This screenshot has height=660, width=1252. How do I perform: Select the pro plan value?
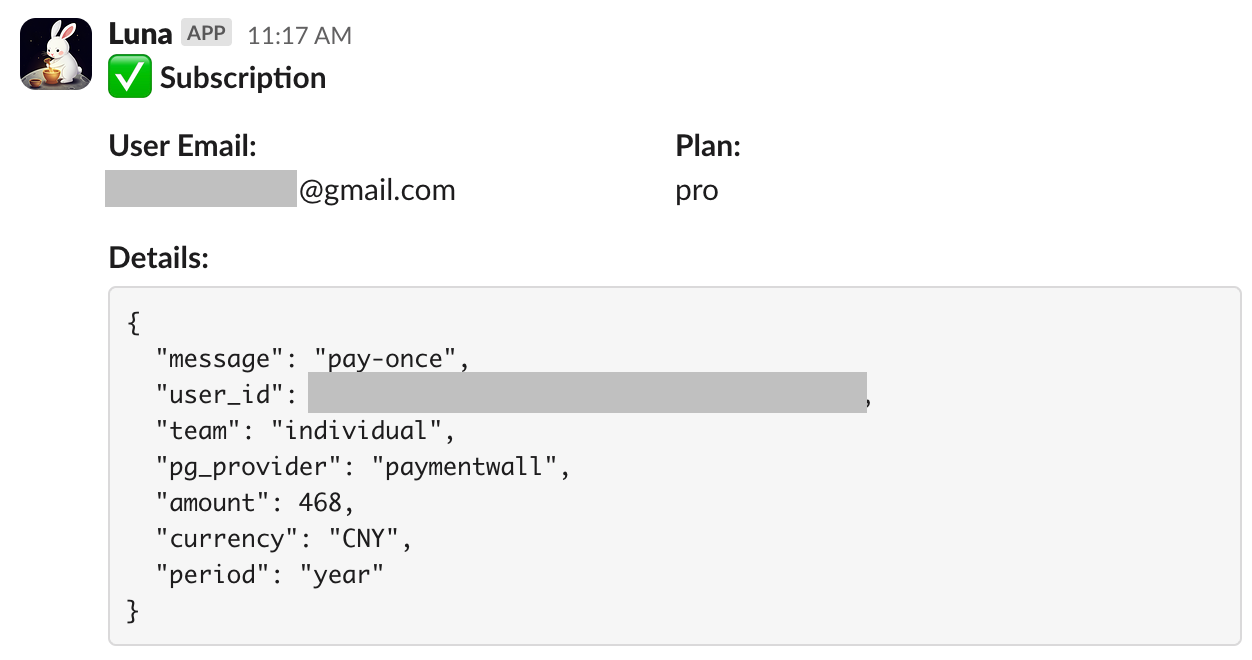click(x=697, y=191)
